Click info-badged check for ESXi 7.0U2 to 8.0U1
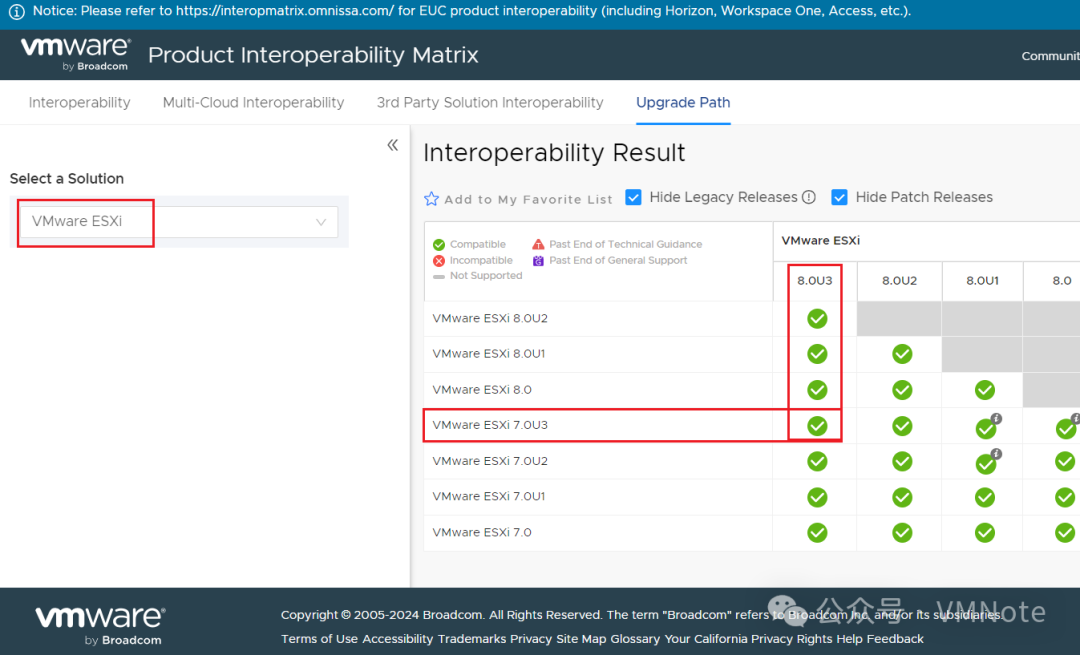 [986, 464]
